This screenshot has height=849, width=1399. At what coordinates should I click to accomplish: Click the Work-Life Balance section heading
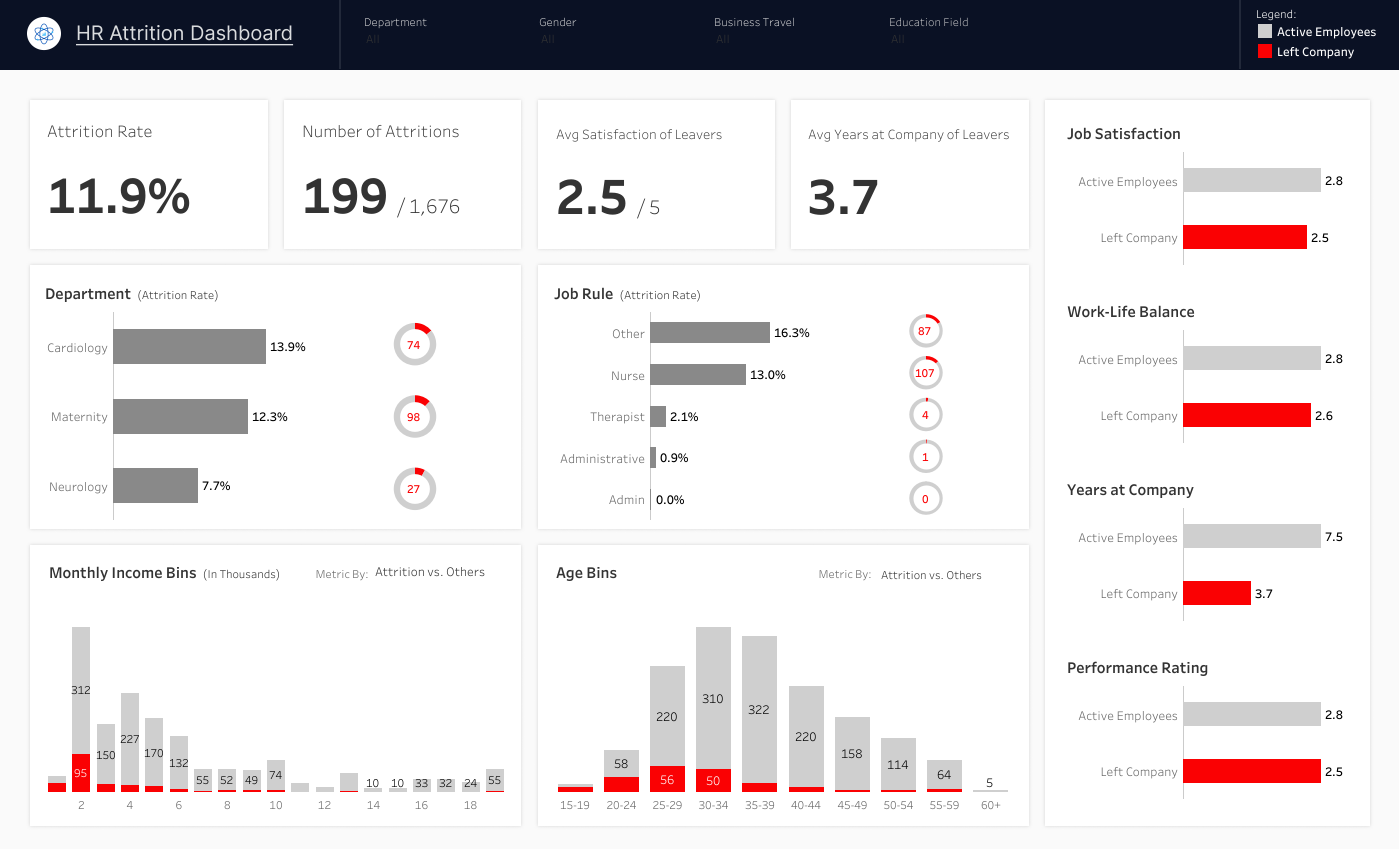pyautogui.click(x=1131, y=312)
